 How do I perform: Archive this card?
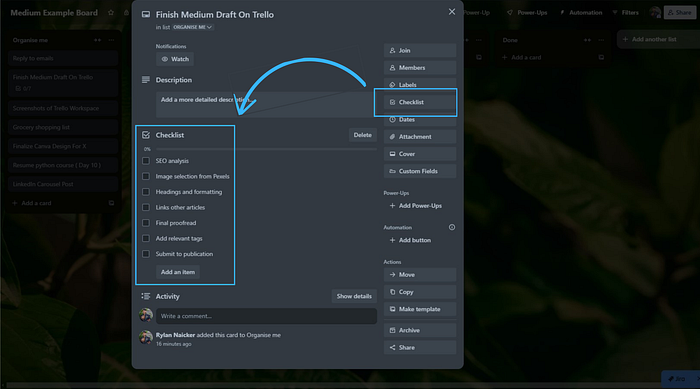420,330
